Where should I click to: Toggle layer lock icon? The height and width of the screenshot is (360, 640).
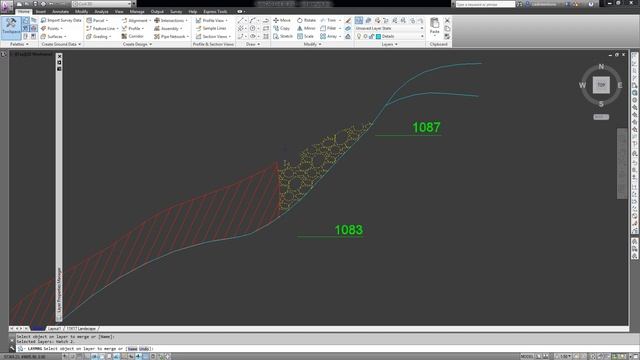pyautogui.click(x=371, y=36)
